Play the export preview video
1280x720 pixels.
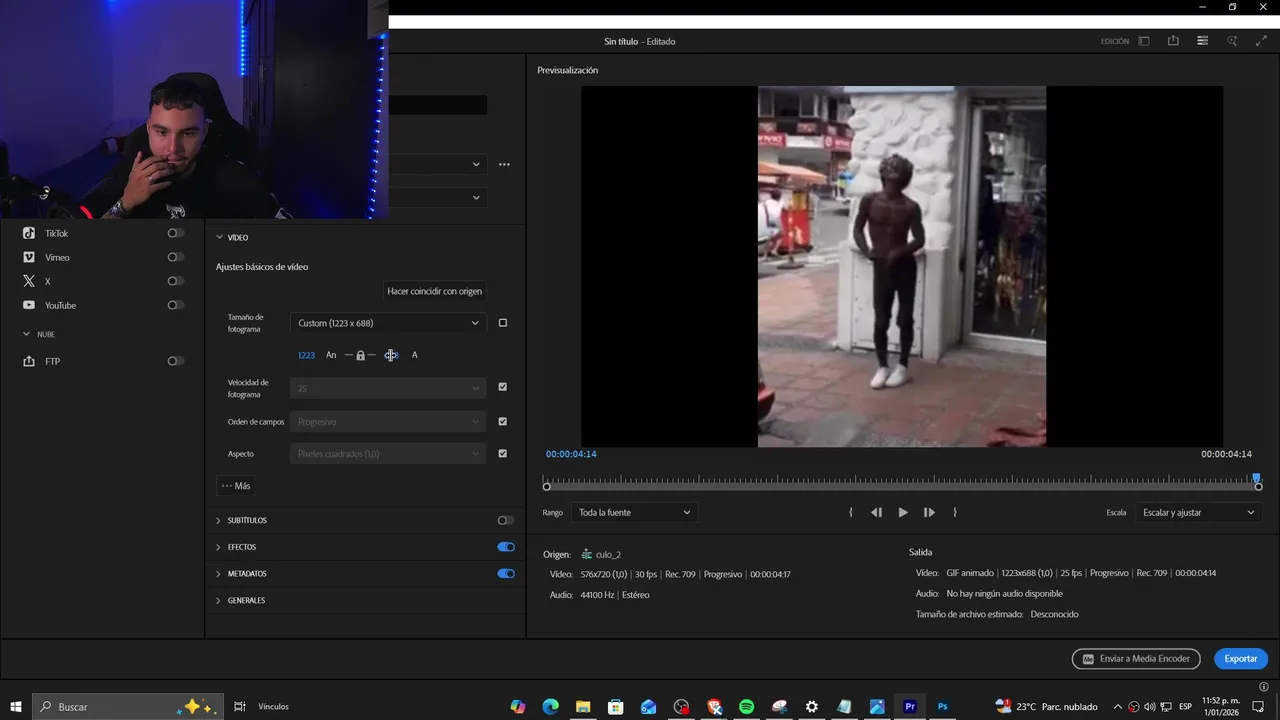pyautogui.click(x=903, y=512)
